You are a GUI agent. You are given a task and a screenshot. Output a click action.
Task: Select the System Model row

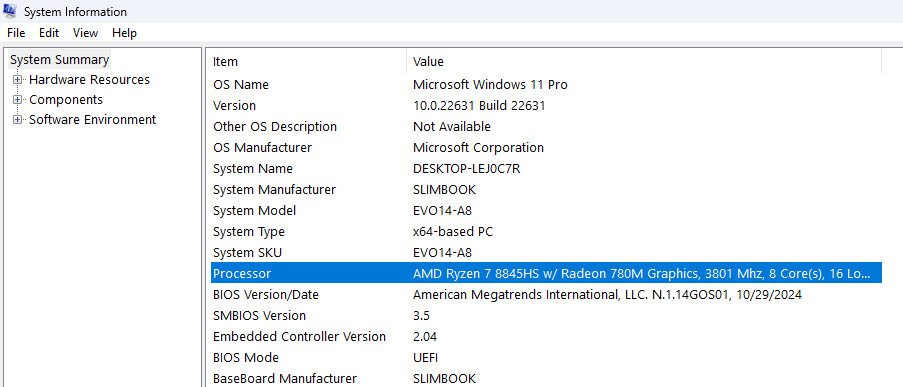546,211
